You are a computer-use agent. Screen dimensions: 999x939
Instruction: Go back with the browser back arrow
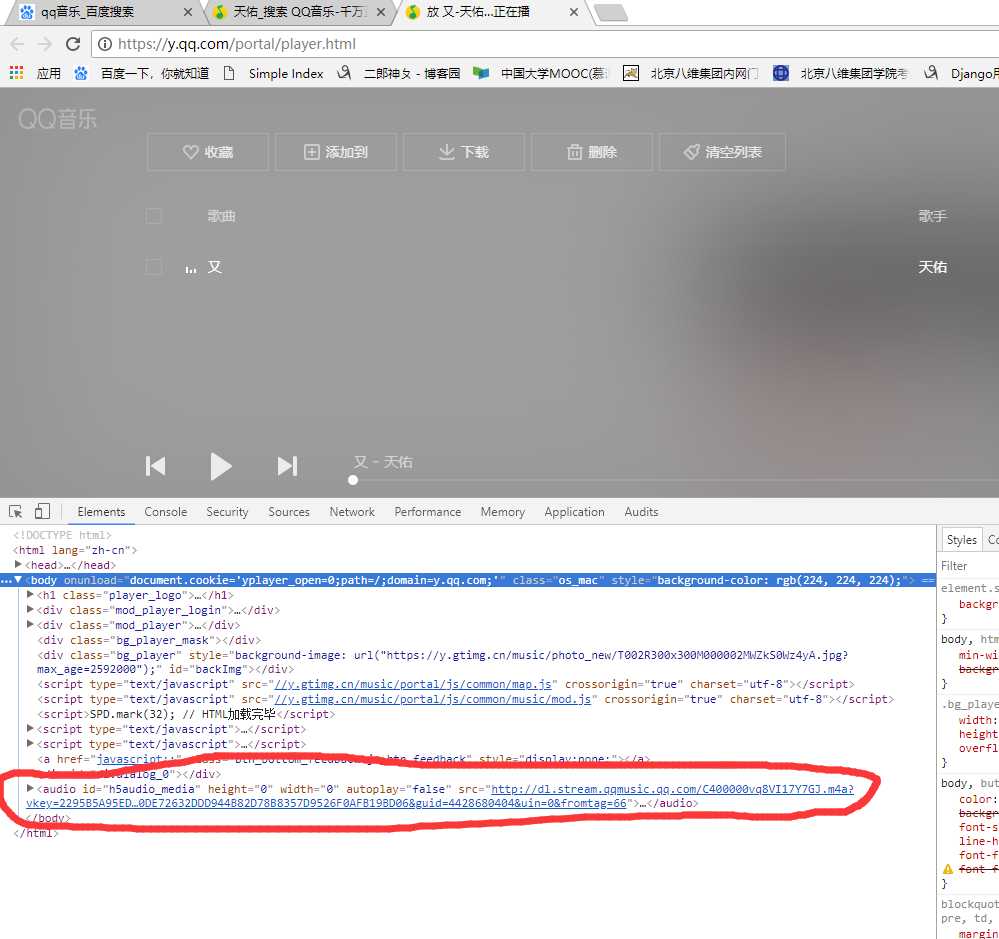pos(17,44)
